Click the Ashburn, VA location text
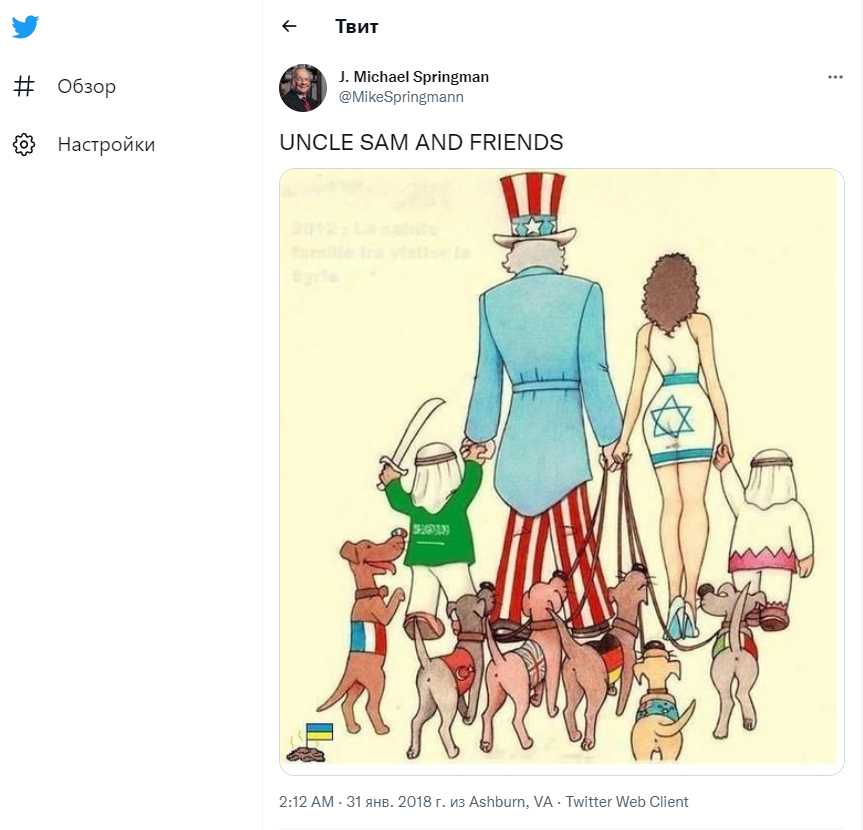The image size is (863, 830). (514, 802)
